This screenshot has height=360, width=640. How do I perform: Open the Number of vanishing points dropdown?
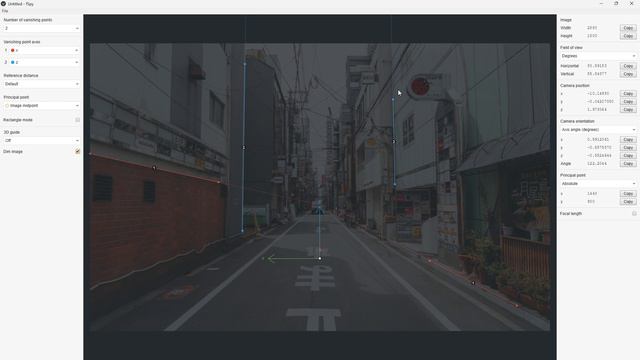(x=42, y=28)
